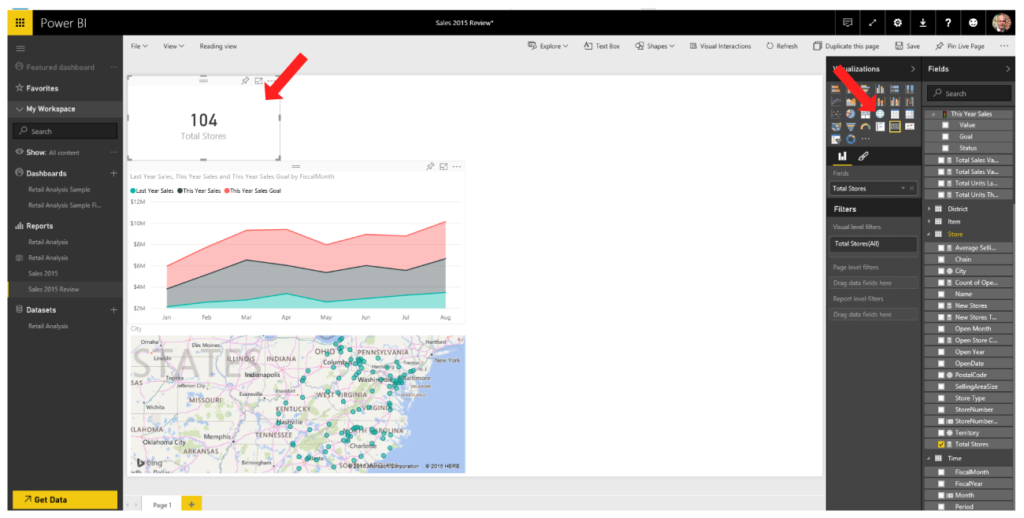Select the pie chart visualization
The height and width of the screenshot is (518, 1024).
coord(851,114)
